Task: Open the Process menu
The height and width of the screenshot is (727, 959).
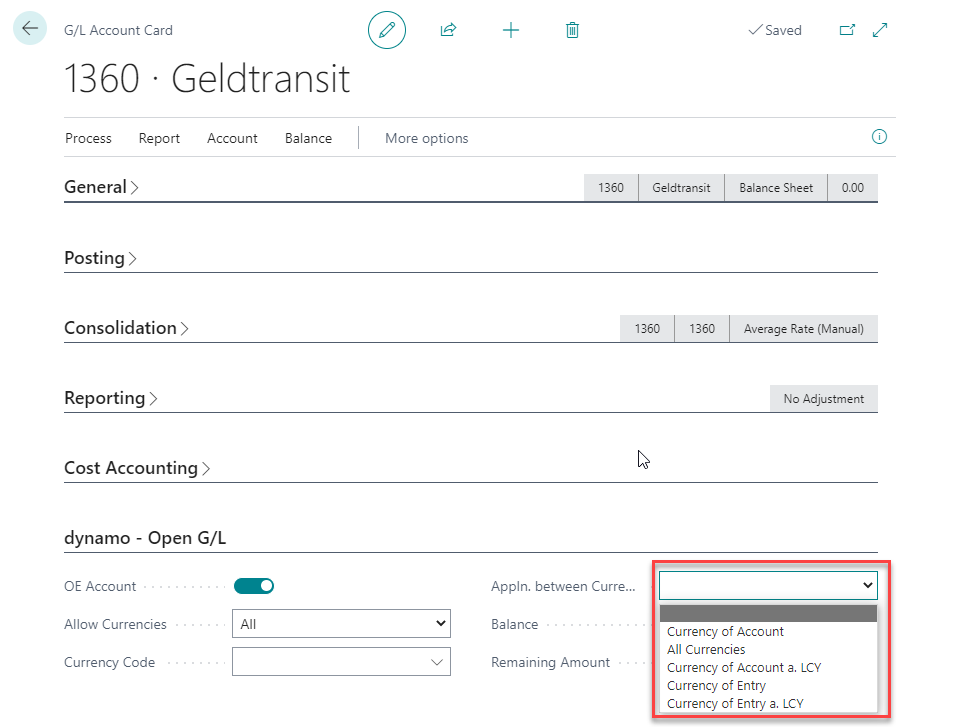Action: tap(88, 138)
